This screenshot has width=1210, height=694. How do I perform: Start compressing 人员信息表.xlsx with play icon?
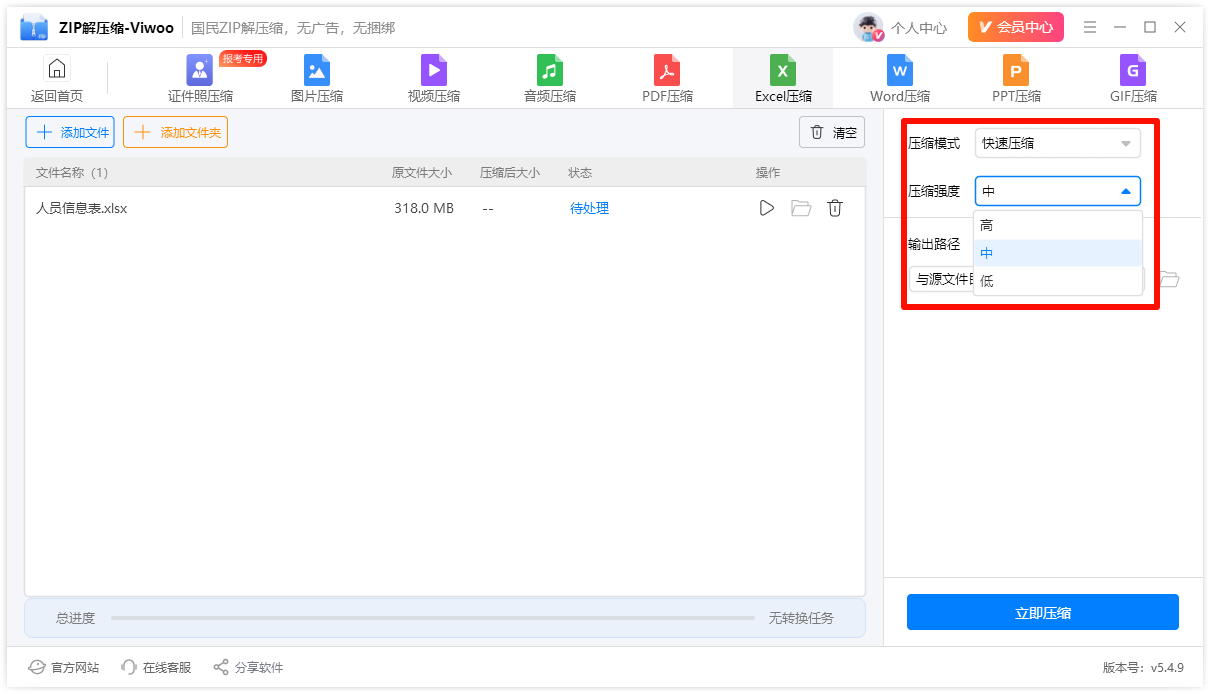(767, 208)
